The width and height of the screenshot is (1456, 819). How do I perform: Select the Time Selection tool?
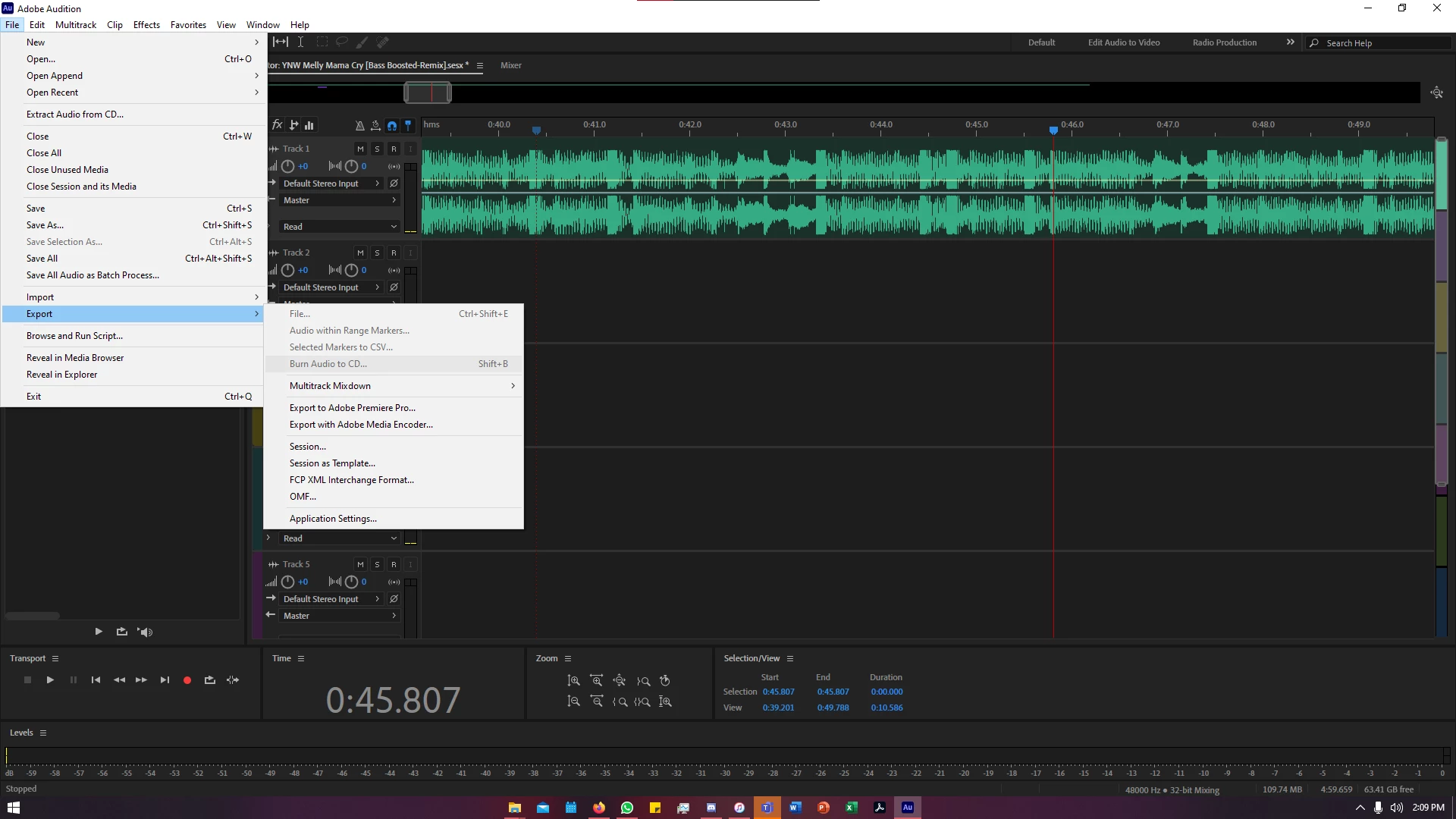pyautogui.click(x=300, y=42)
